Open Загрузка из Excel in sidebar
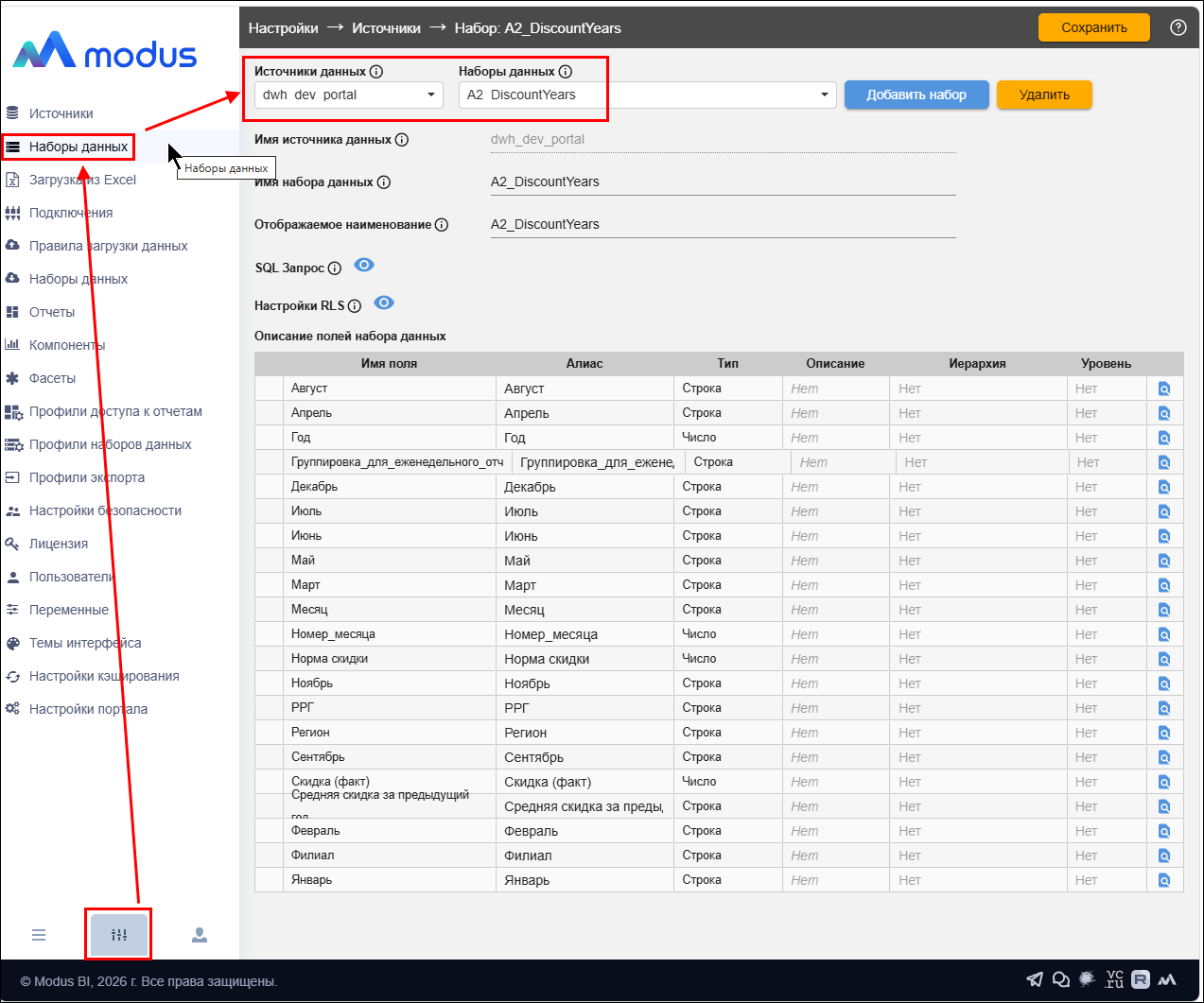The image size is (1204, 1003). click(x=82, y=180)
